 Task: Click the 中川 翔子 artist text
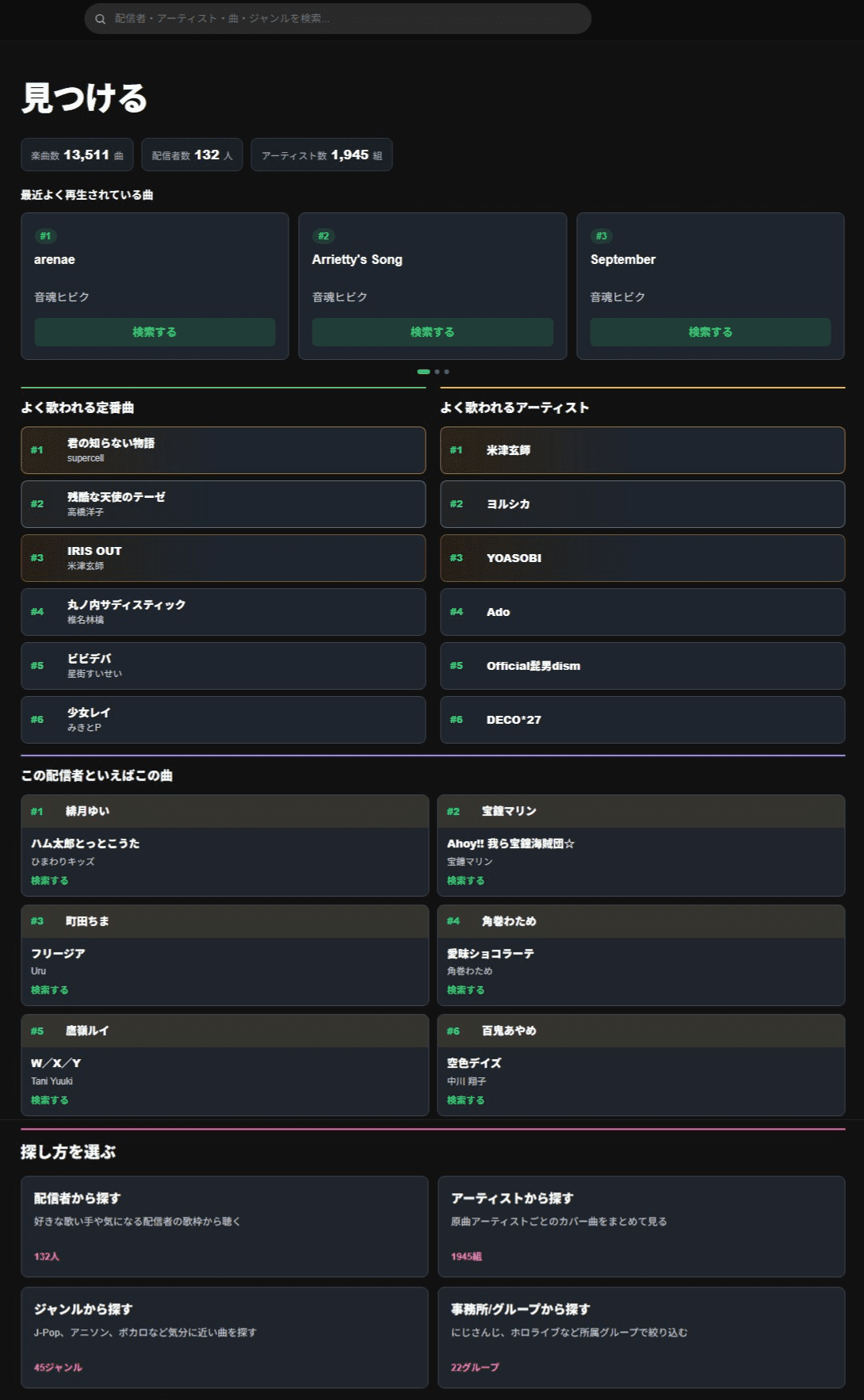(466, 1081)
